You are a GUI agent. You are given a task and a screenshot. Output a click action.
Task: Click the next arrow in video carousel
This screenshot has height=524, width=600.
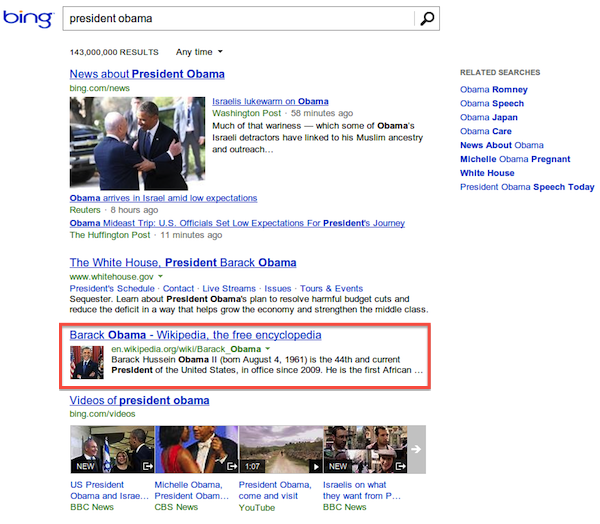[x=416, y=449]
